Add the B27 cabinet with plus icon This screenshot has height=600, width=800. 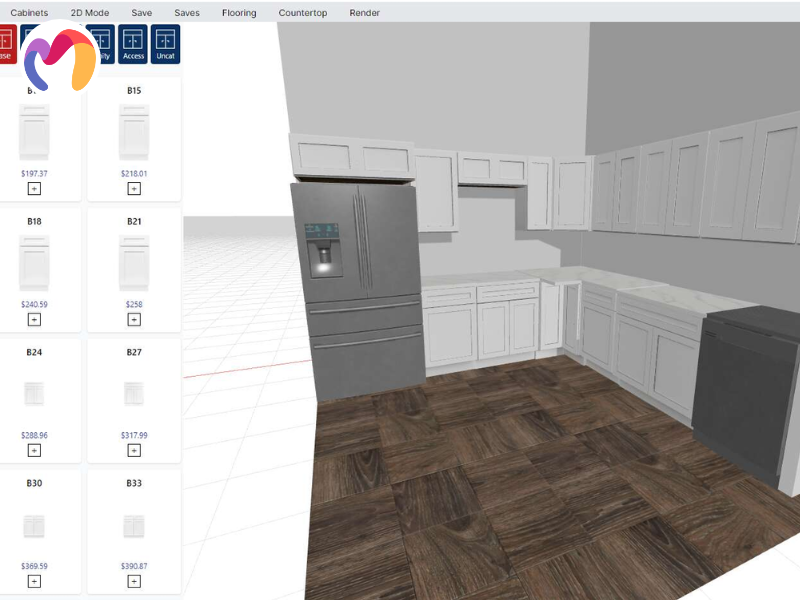coord(134,450)
